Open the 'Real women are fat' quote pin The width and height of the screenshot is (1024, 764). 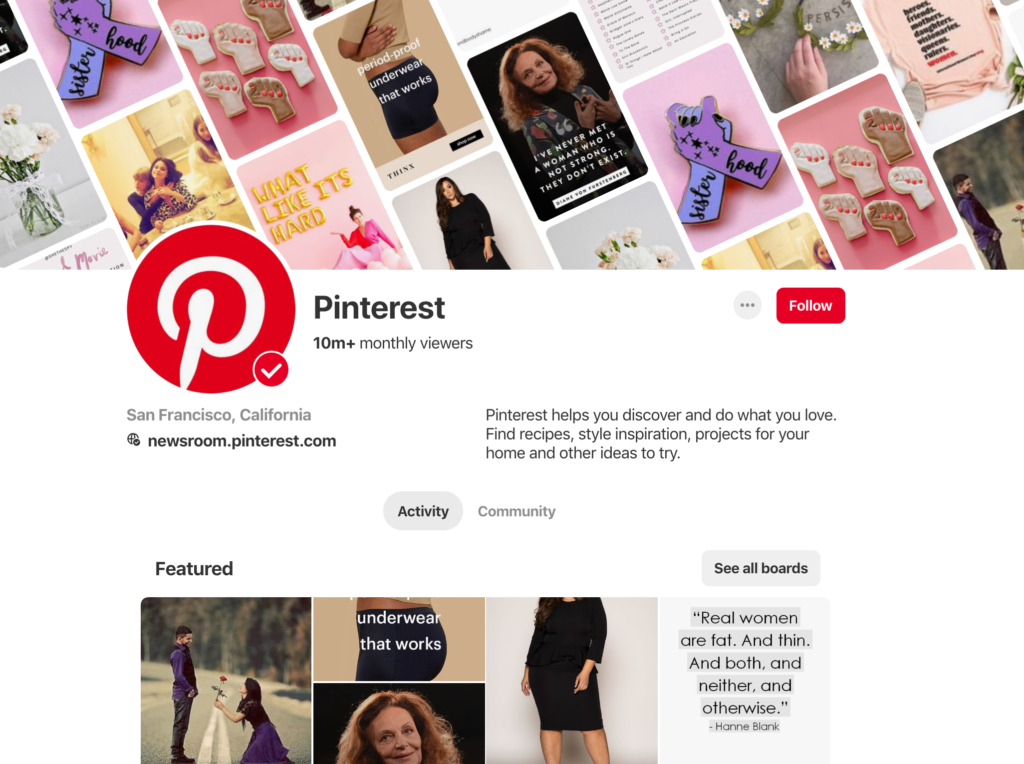pyautogui.click(x=744, y=680)
